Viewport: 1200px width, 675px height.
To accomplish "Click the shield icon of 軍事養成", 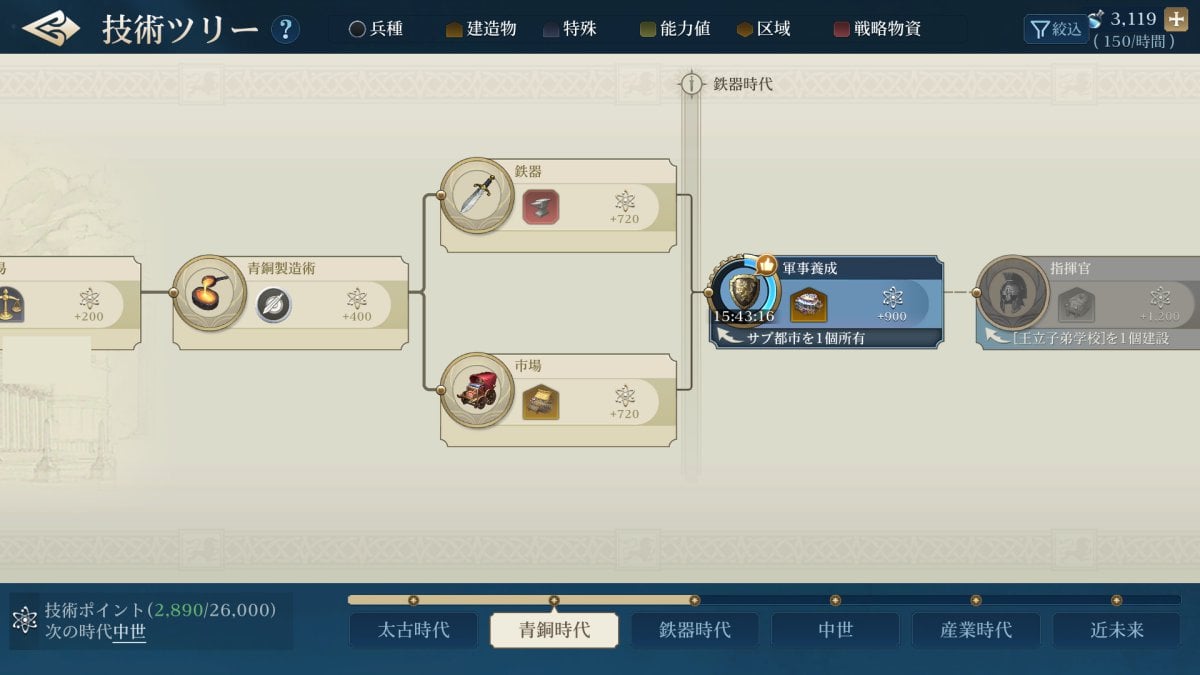I will pyautogui.click(x=744, y=292).
